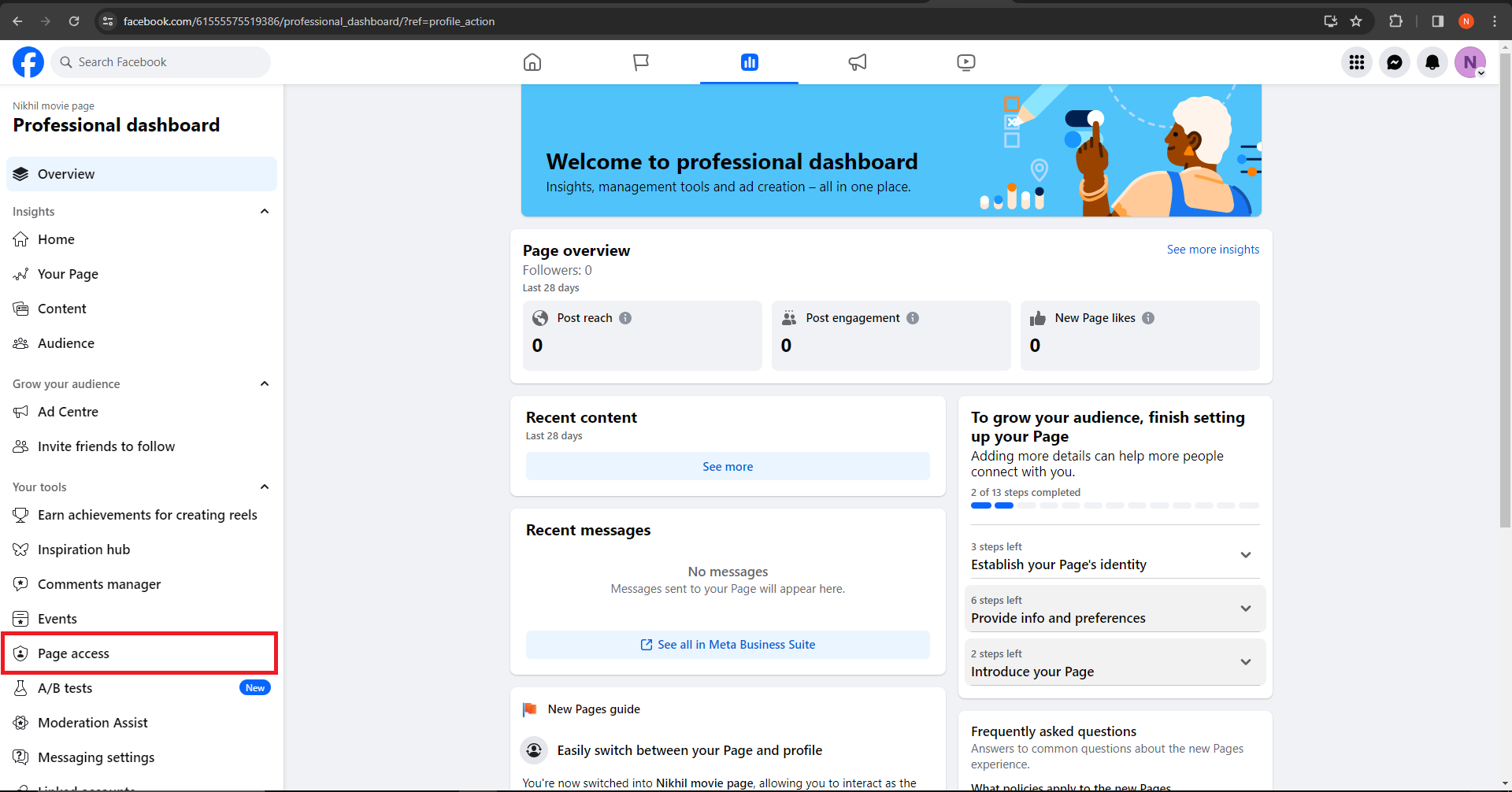This screenshot has height=792, width=1512.
Task: Toggle the browser side panel icon
Action: point(1438,21)
